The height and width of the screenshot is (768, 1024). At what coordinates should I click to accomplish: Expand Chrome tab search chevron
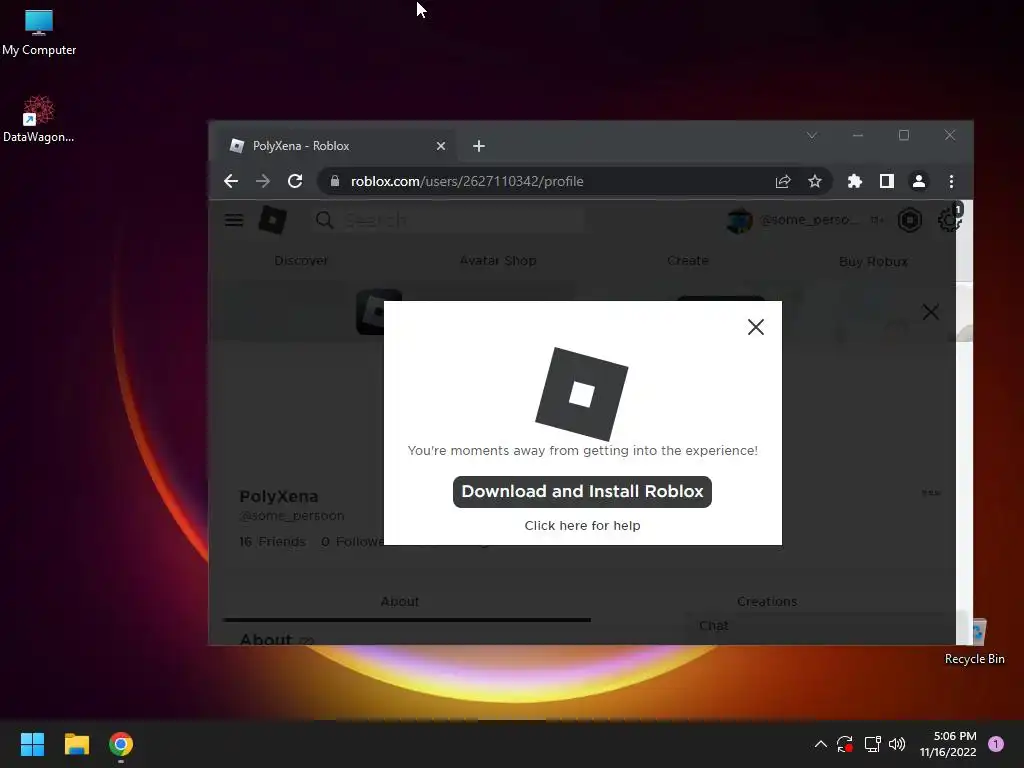[x=812, y=135]
